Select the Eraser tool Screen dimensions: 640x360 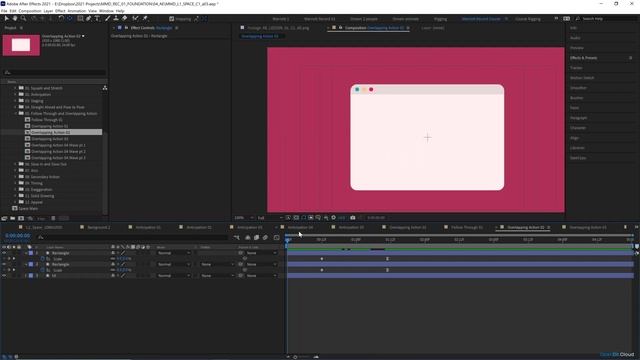pyautogui.click(x=124, y=18)
